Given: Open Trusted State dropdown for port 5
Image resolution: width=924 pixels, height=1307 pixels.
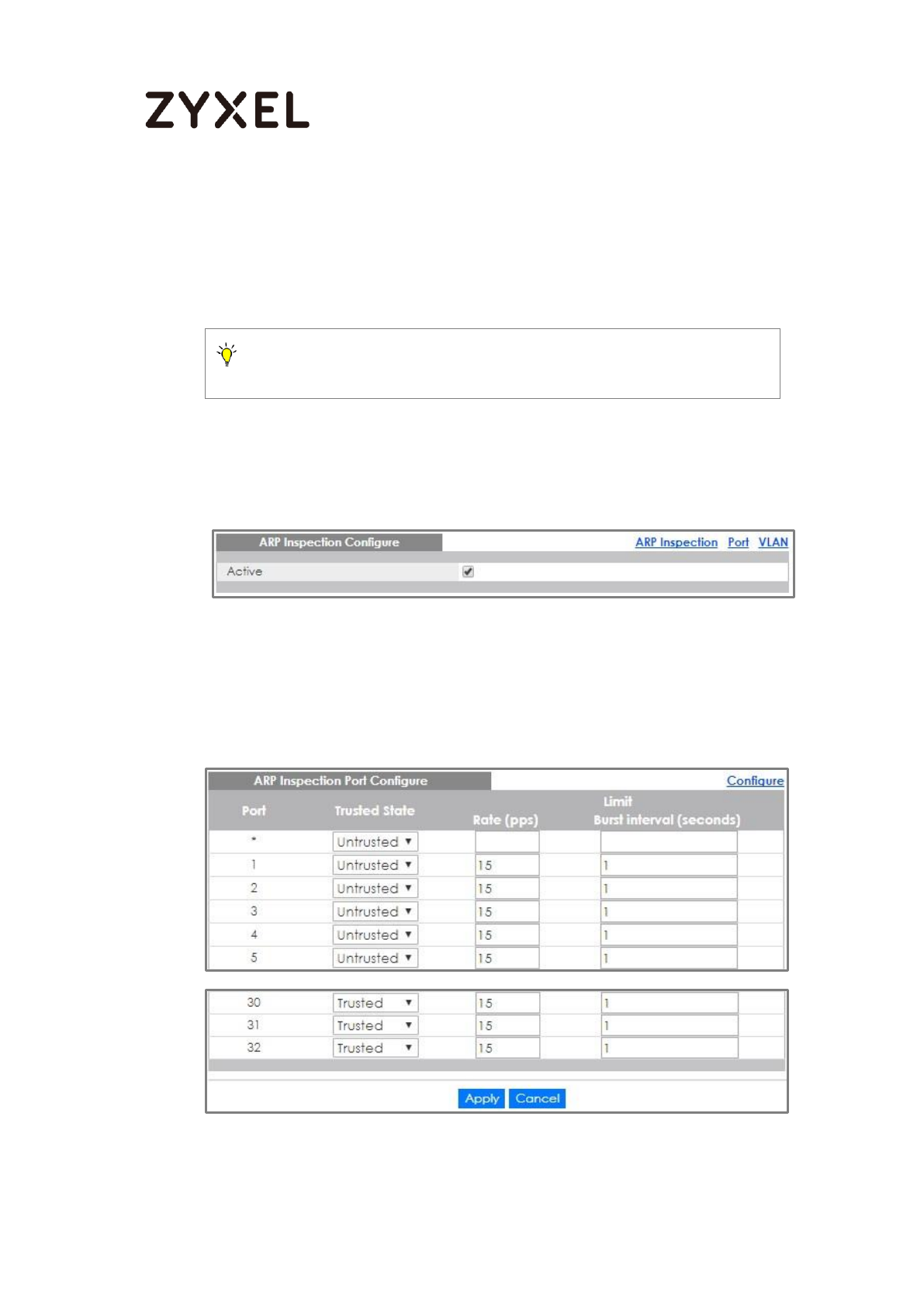Looking at the screenshot, I should (x=375, y=959).
